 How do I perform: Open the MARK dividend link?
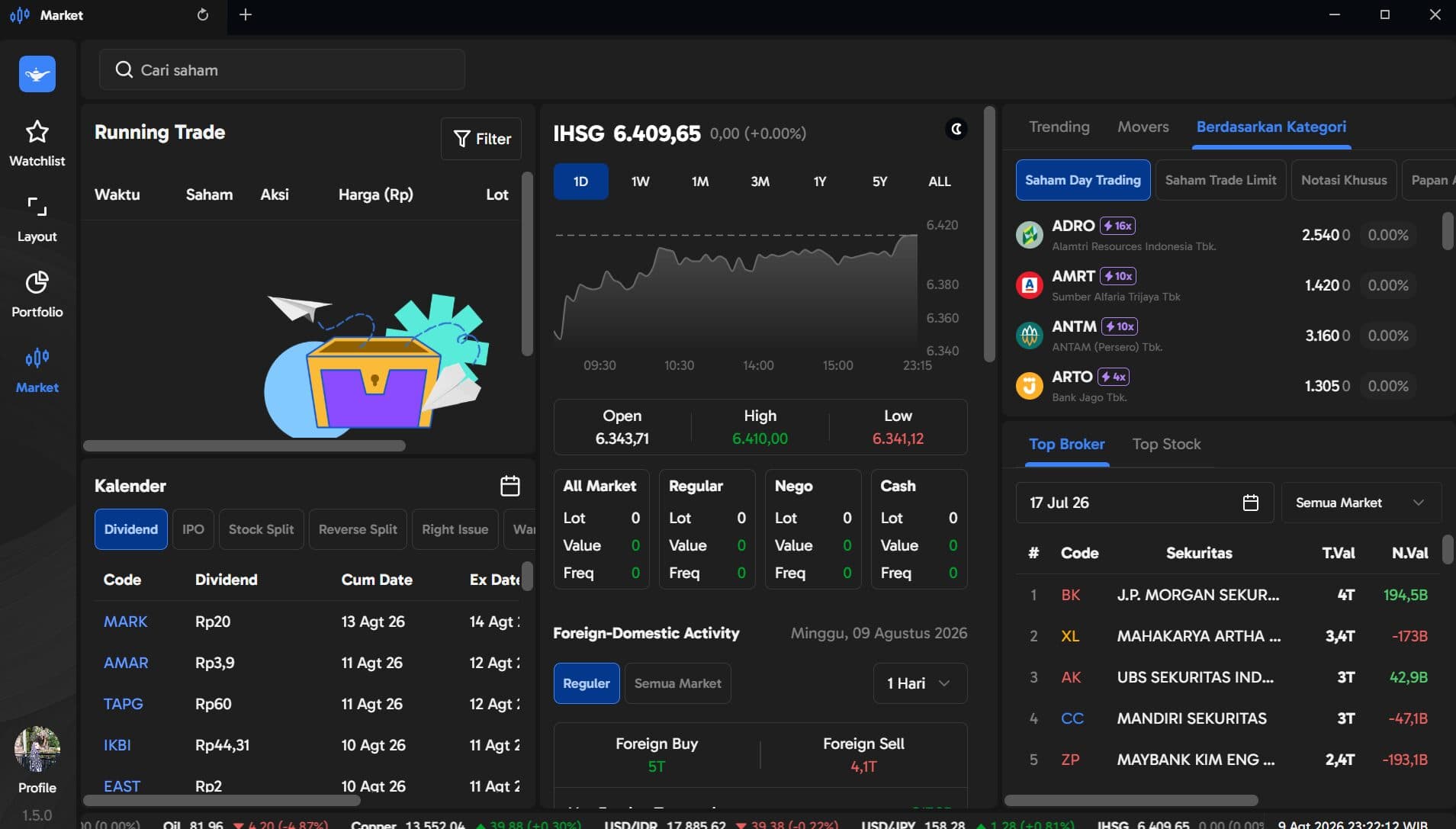pos(126,622)
